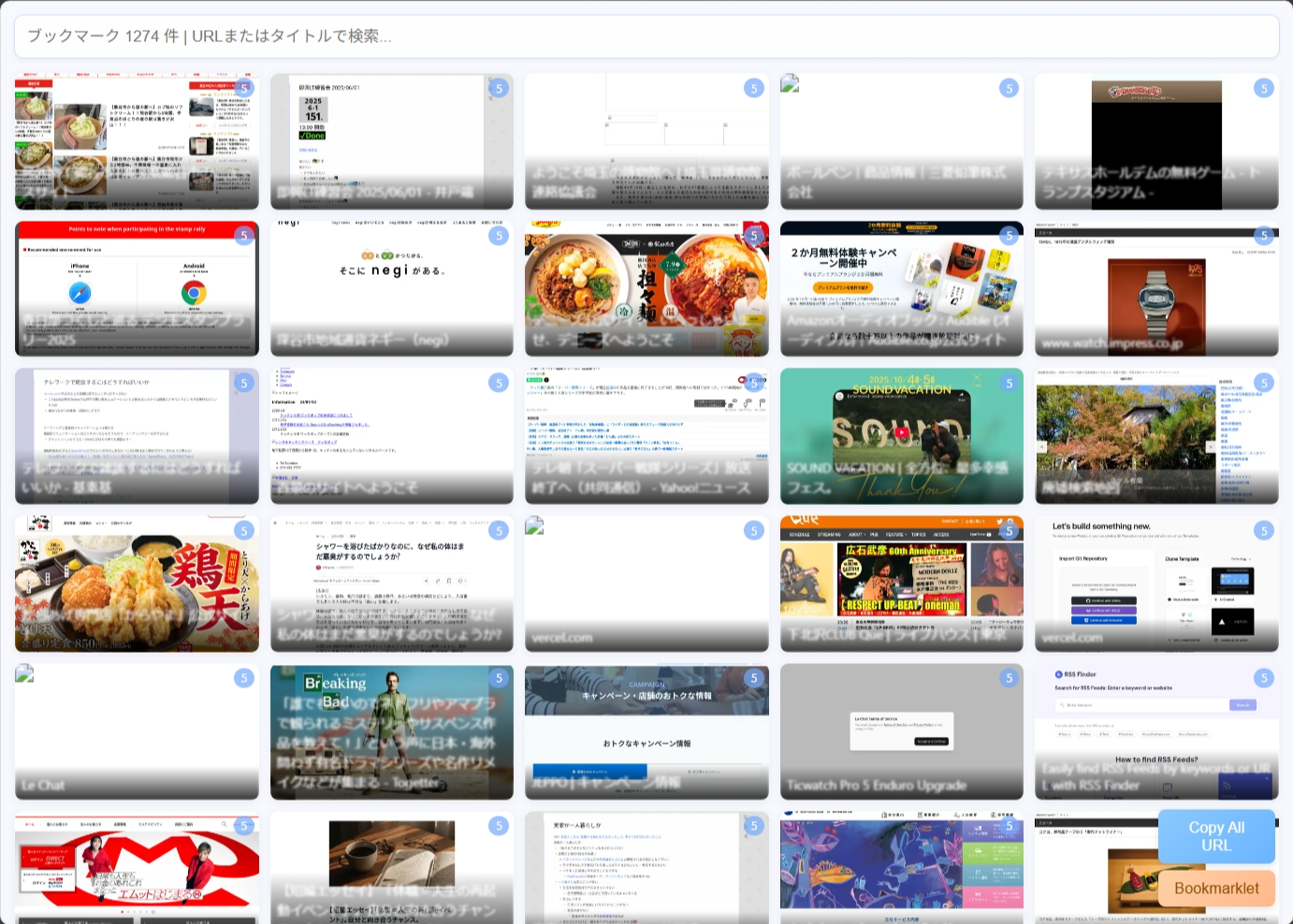1293x924 pixels.
Task: Click the 5 badge on the SOUND VACATION card
Action: click(1009, 383)
